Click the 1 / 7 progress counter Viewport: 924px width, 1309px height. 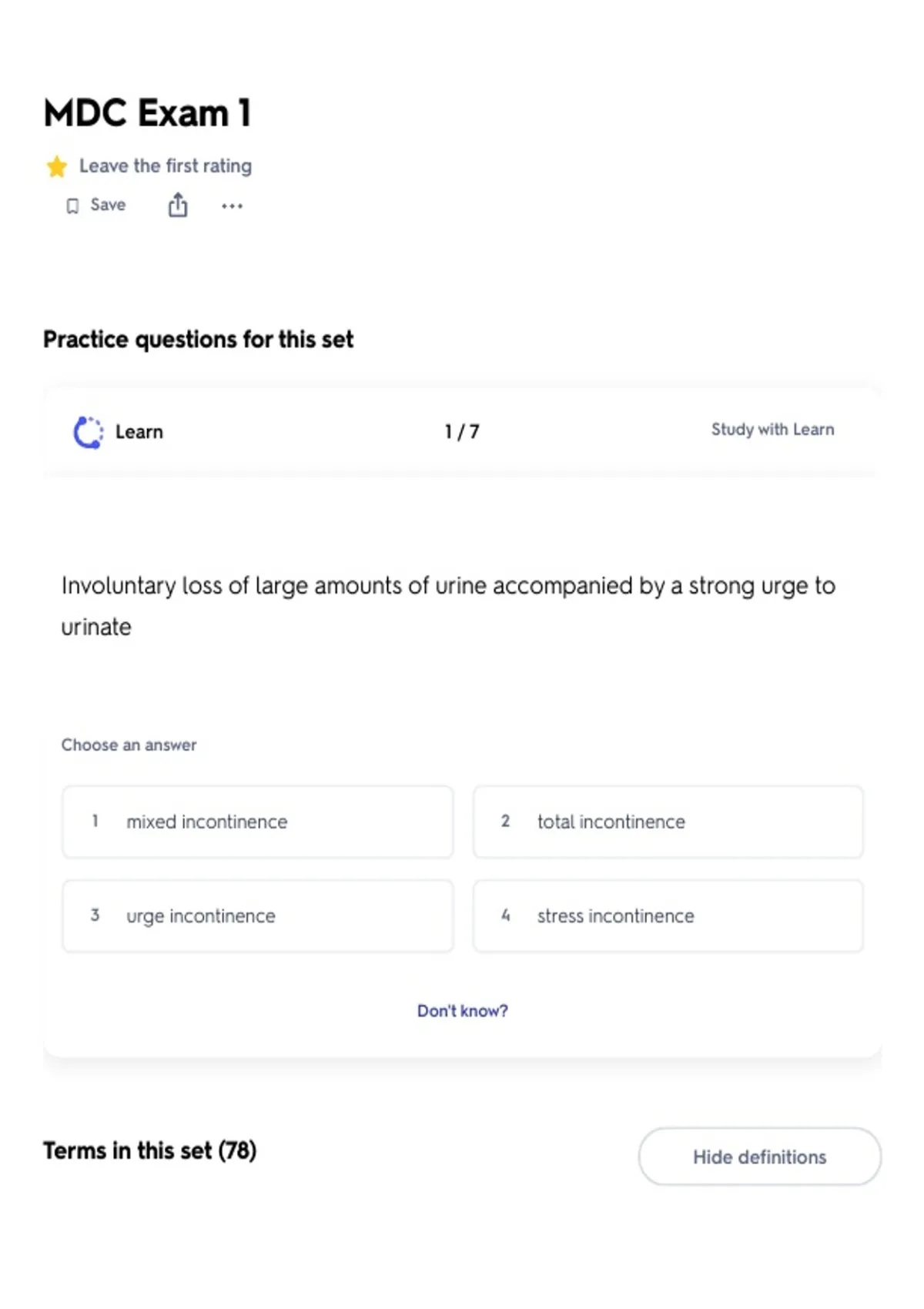pyautogui.click(x=462, y=432)
